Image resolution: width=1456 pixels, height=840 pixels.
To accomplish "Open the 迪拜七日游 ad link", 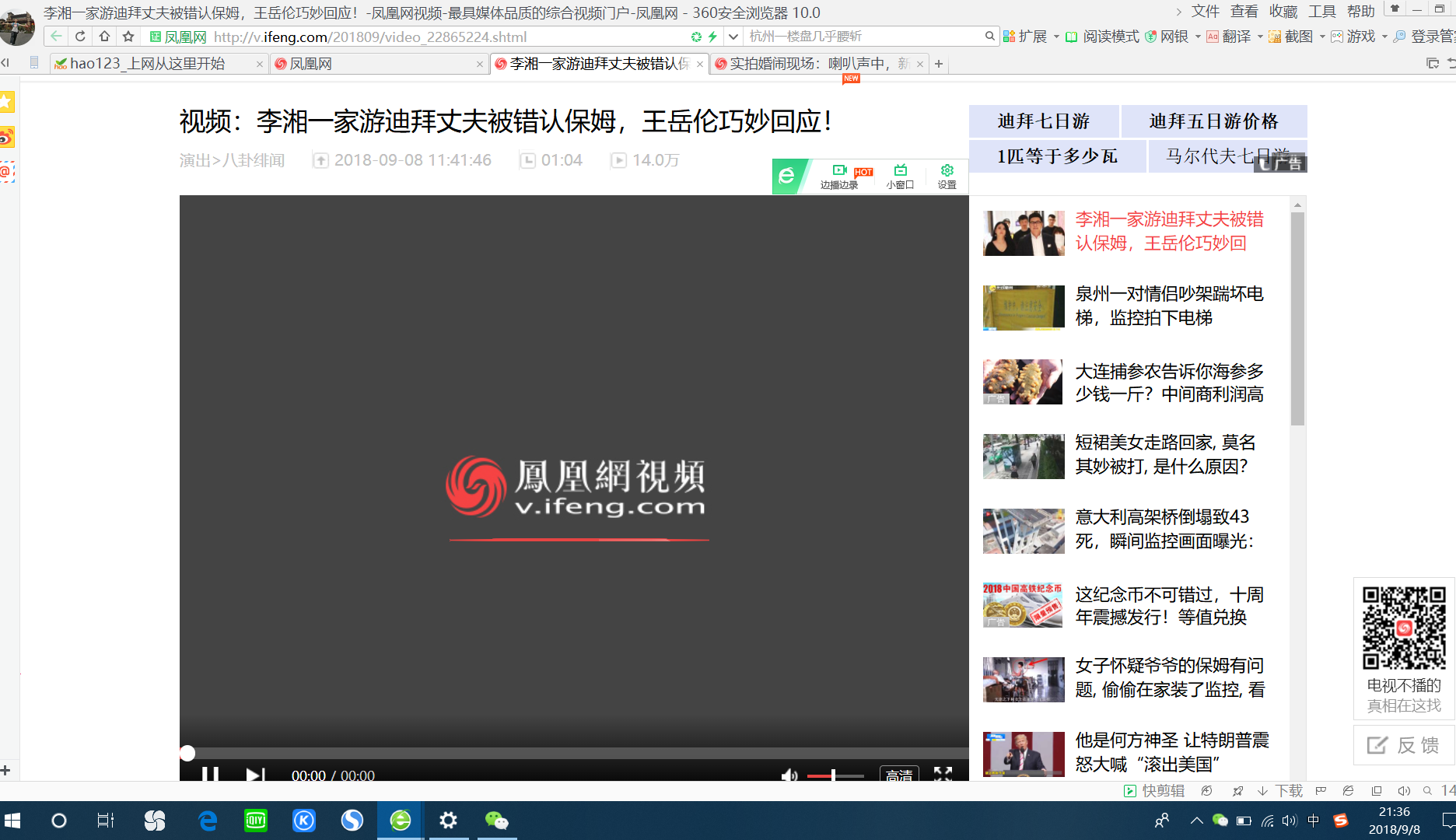I will click(1042, 121).
